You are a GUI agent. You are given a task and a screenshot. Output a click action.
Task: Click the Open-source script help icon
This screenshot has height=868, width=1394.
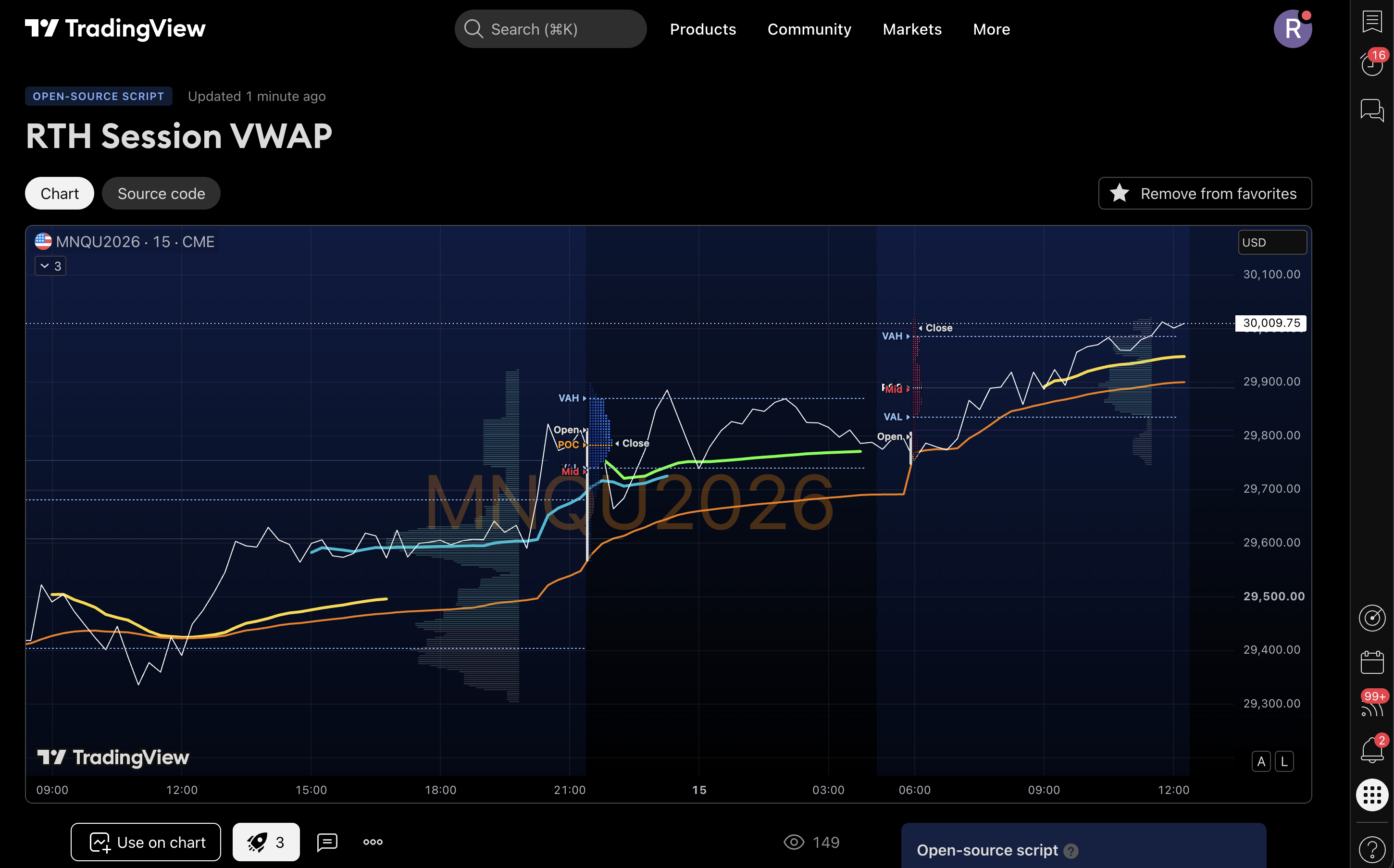point(1070,851)
